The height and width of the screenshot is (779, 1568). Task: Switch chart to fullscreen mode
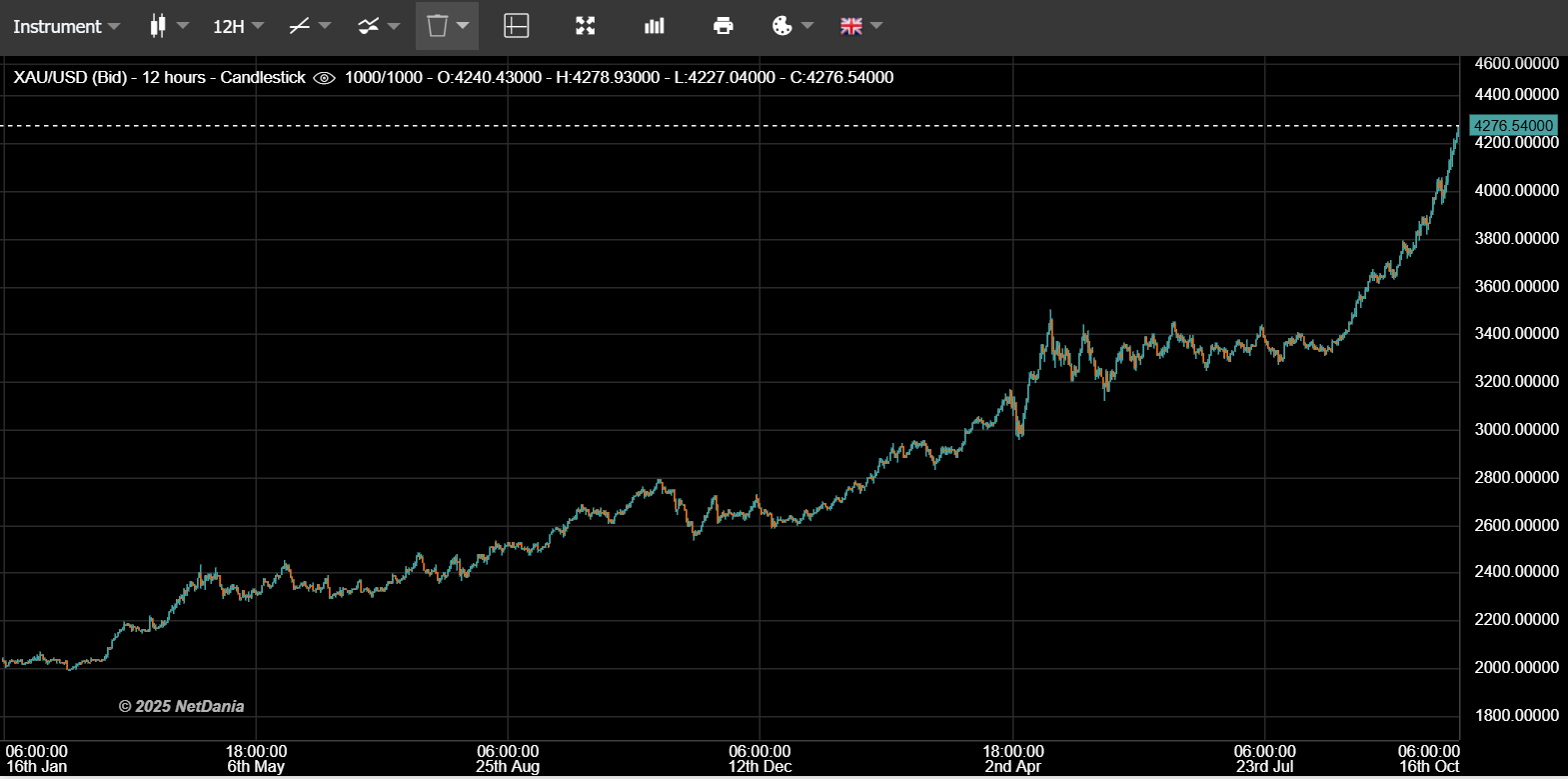(x=586, y=26)
